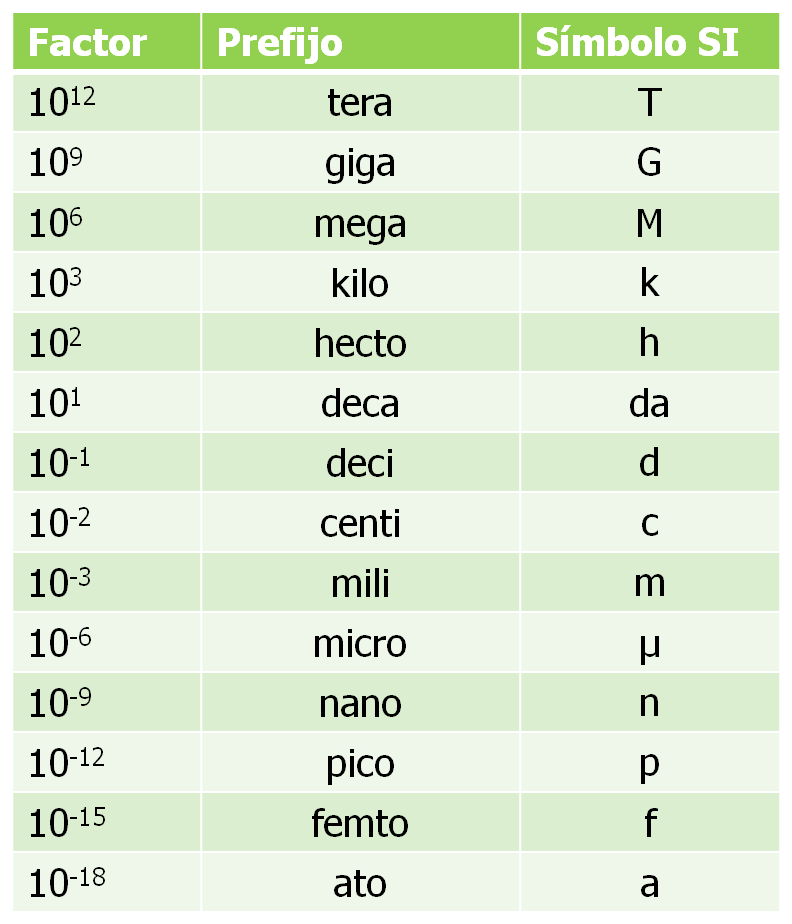The height and width of the screenshot is (924, 792).
Task: Select the hecto prefix cell
Action: pyautogui.click(x=360, y=343)
